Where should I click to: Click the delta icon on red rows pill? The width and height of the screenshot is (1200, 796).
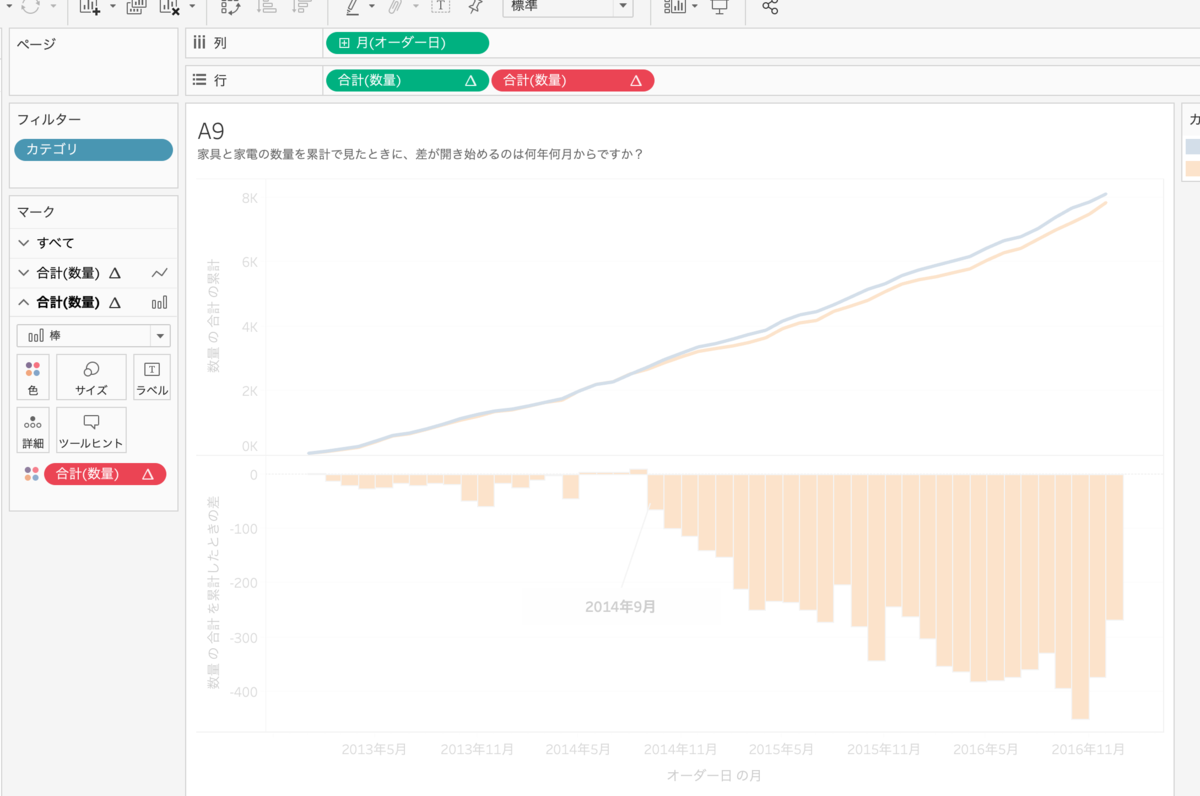pos(636,81)
